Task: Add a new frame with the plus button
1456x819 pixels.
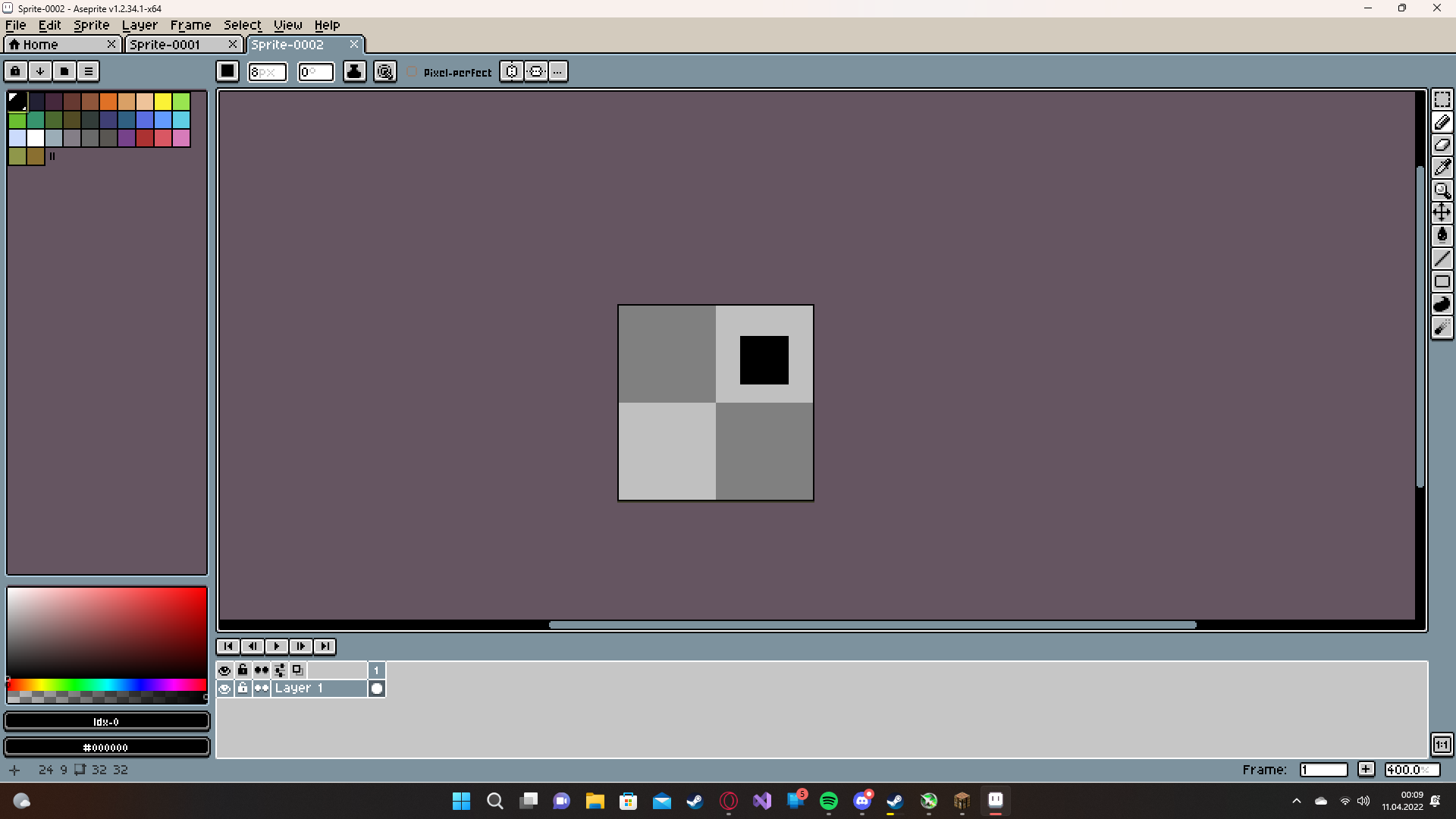Action: [x=1367, y=769]
